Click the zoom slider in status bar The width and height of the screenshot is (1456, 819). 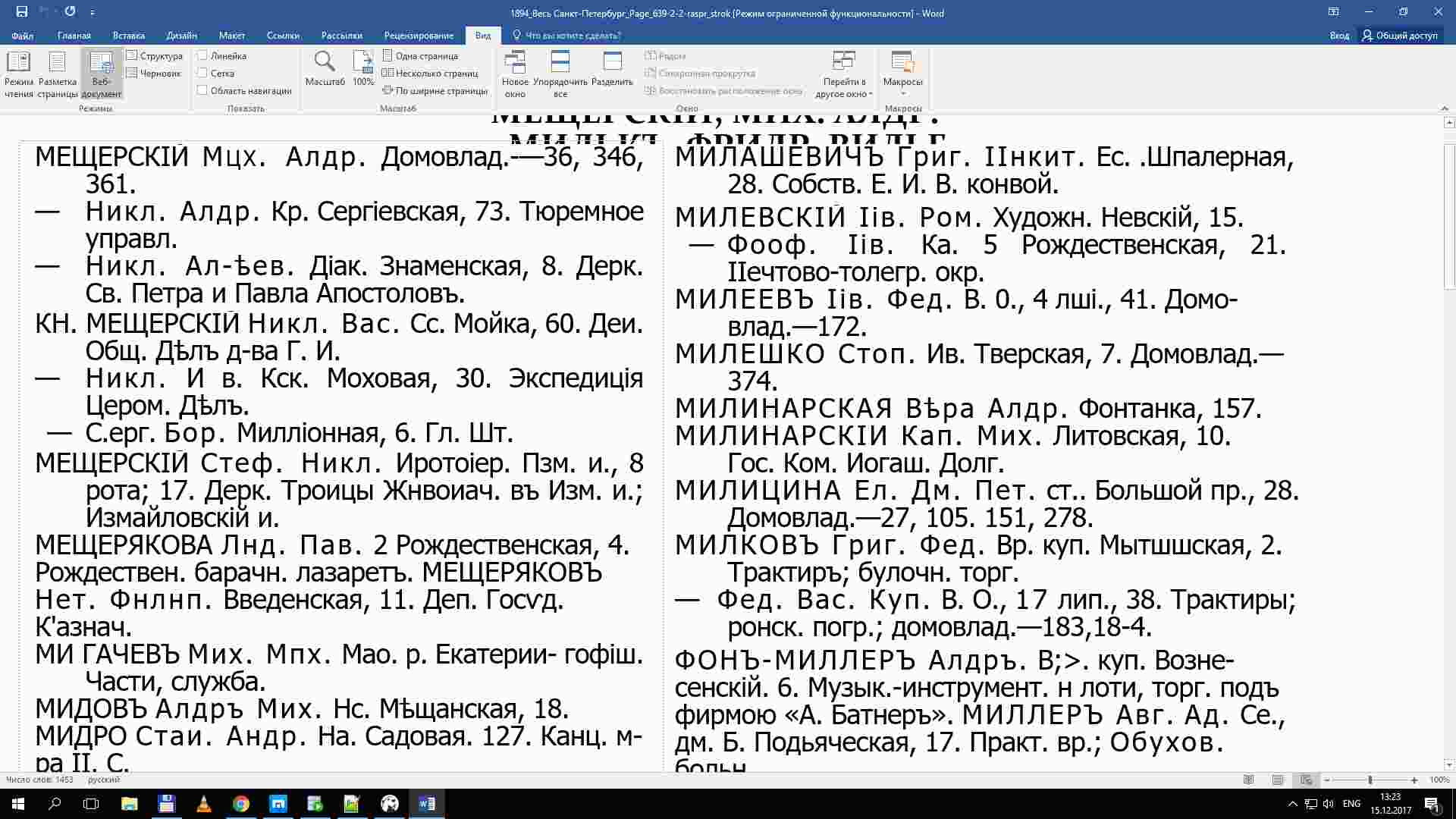pyautogui.click(x=1370, y=780)
